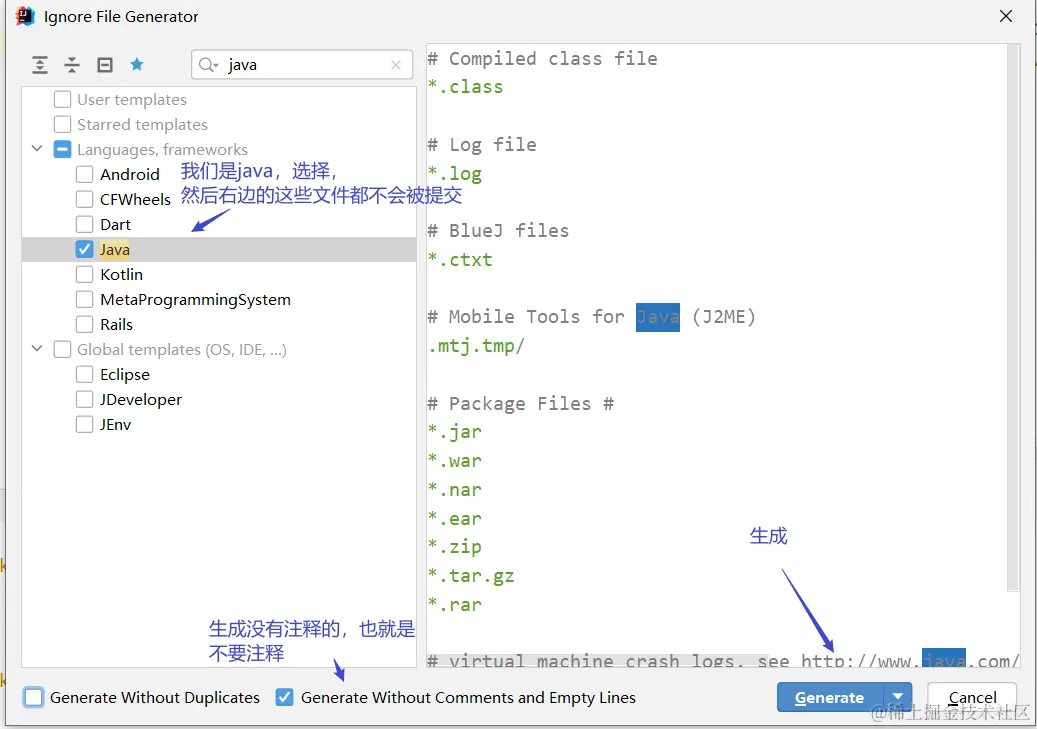Select the JDeveloper row label
Viewport: 1037px width, 729px height.
pos(141,400)
